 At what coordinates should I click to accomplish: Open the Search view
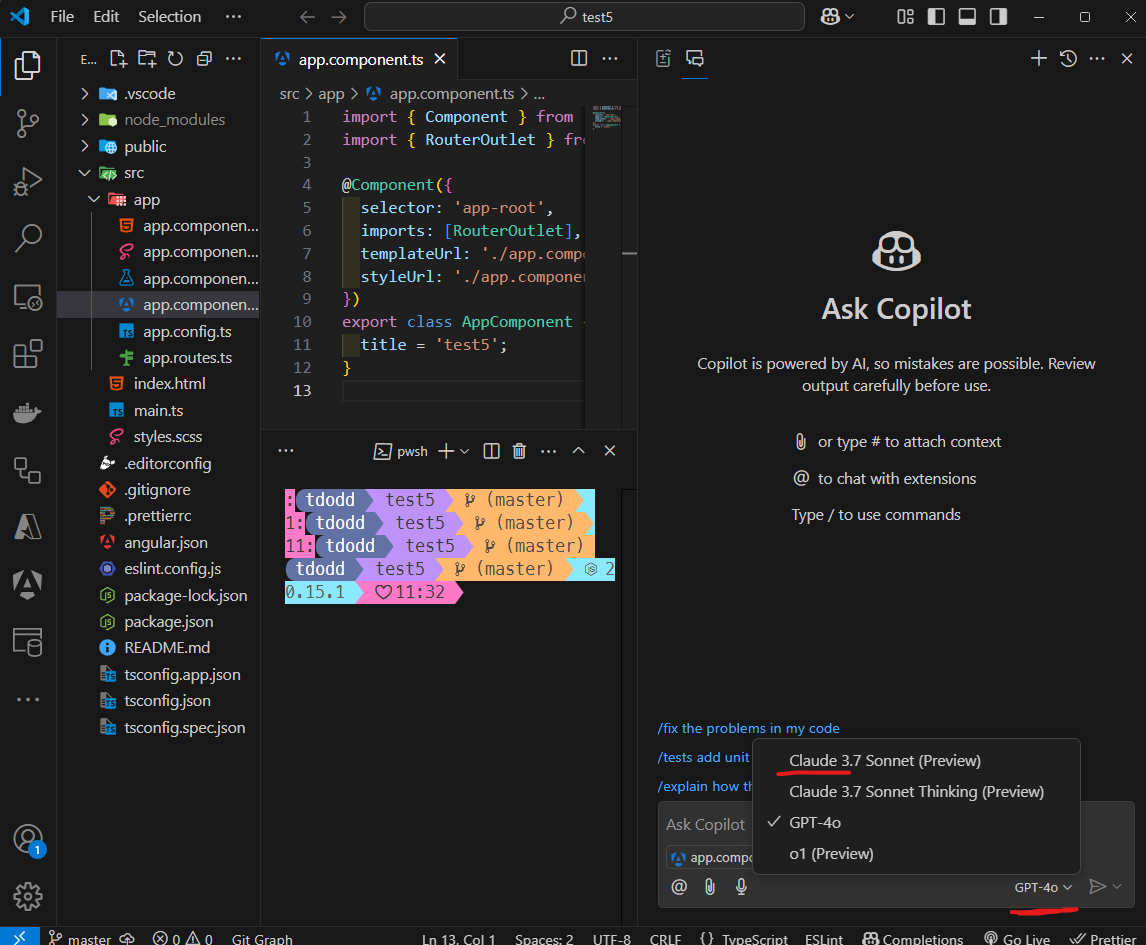[28, 238]
